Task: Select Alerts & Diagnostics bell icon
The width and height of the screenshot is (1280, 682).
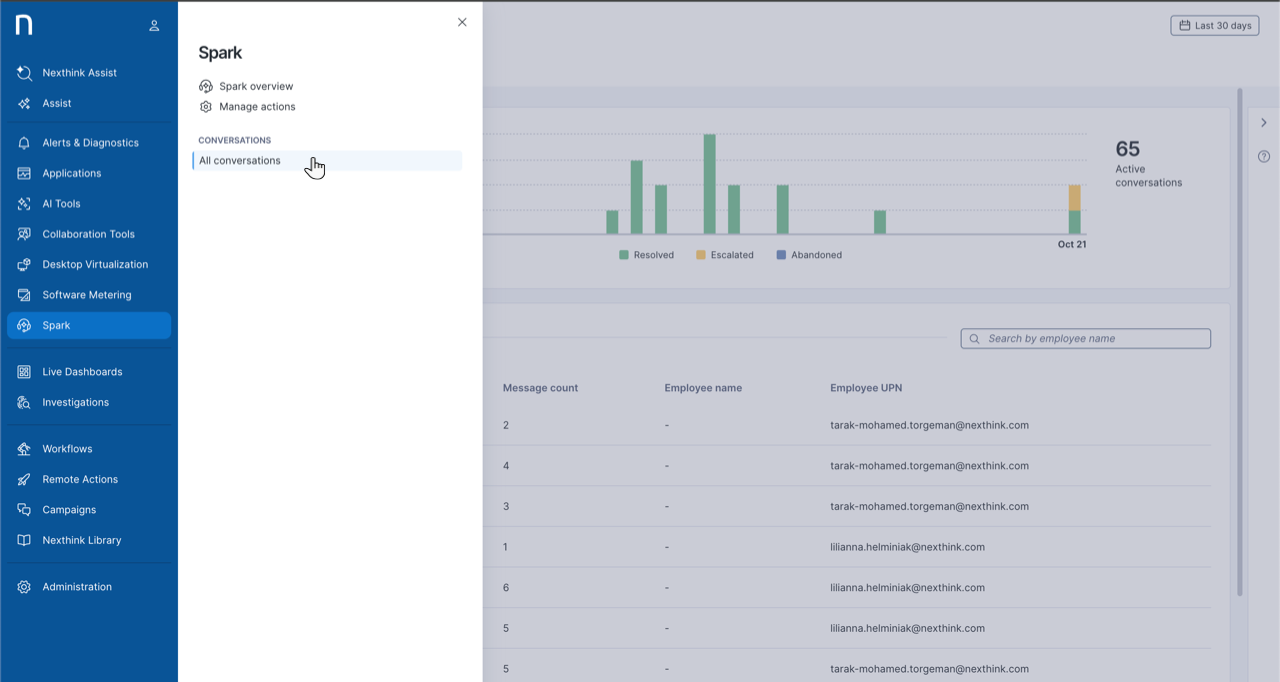Action: tap(24, 143)
